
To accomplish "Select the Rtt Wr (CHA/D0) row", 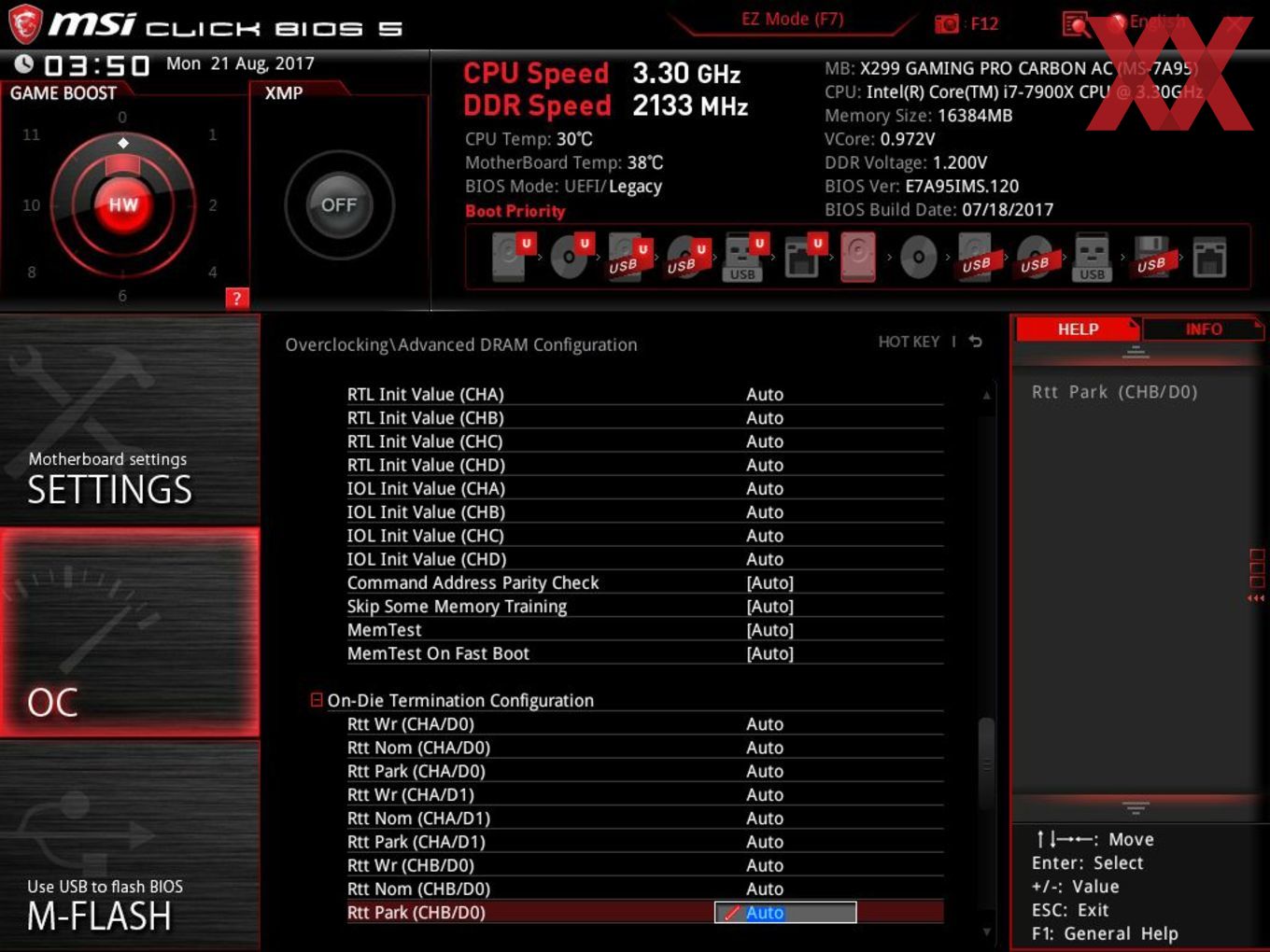I will pyautogui.click(x=644, y=724).
